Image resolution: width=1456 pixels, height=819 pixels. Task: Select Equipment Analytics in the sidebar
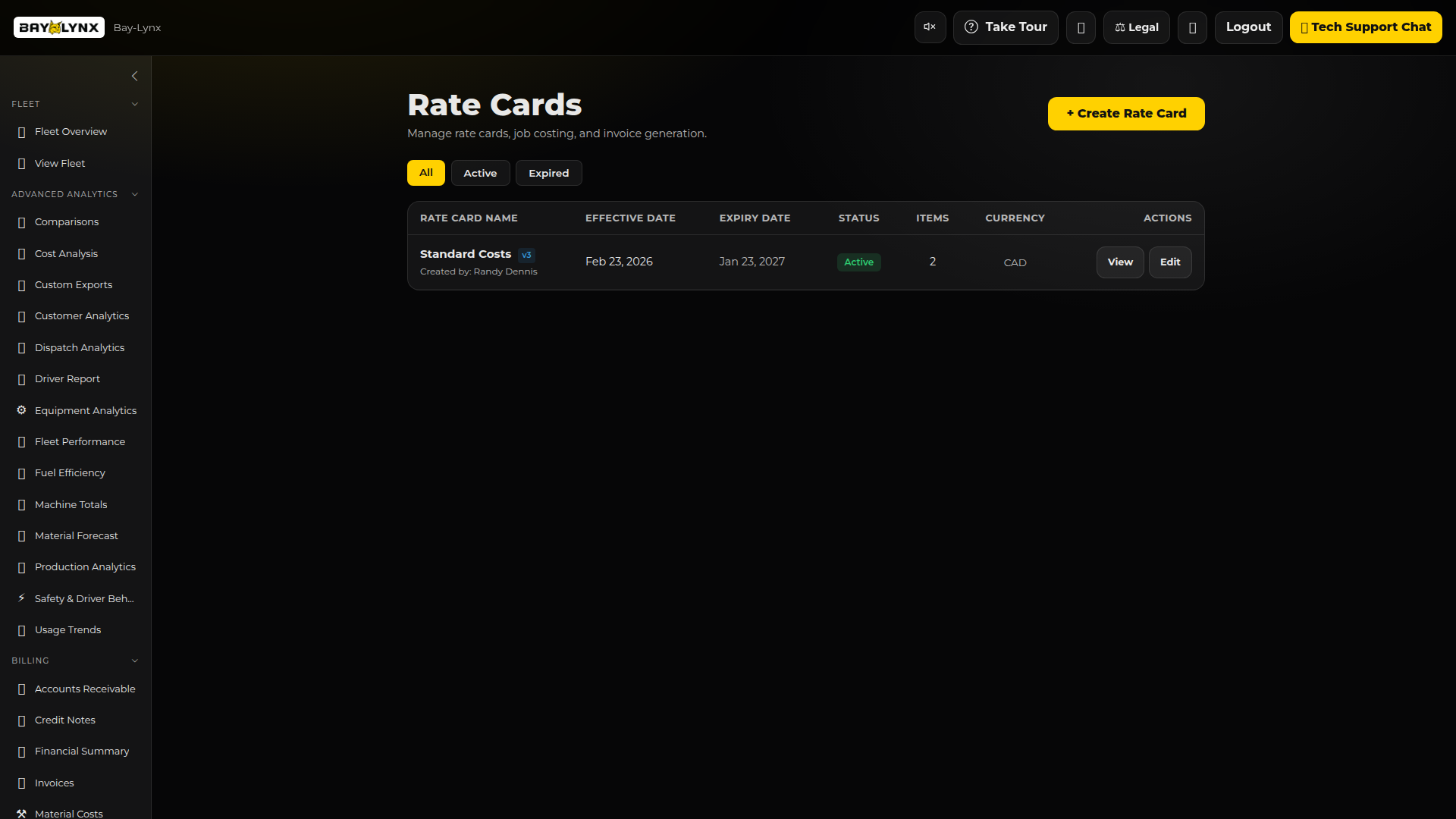pos(85,410)
